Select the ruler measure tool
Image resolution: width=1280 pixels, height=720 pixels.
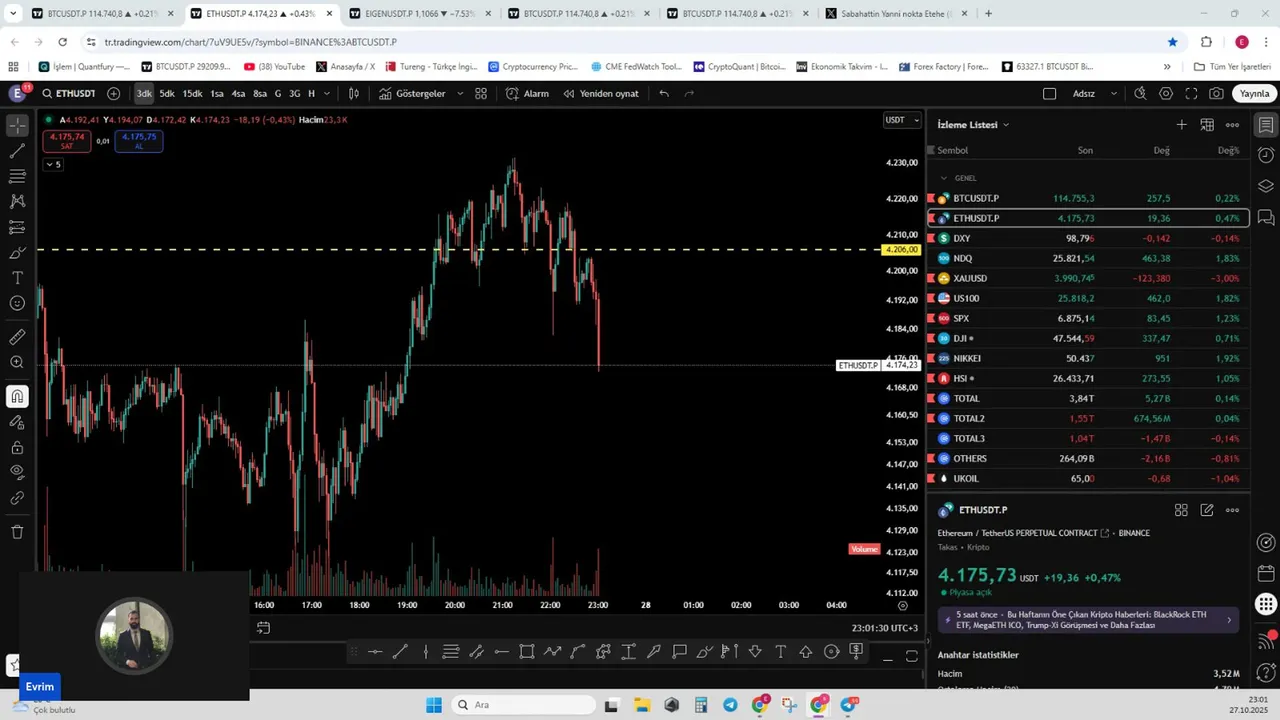point(17,337)
